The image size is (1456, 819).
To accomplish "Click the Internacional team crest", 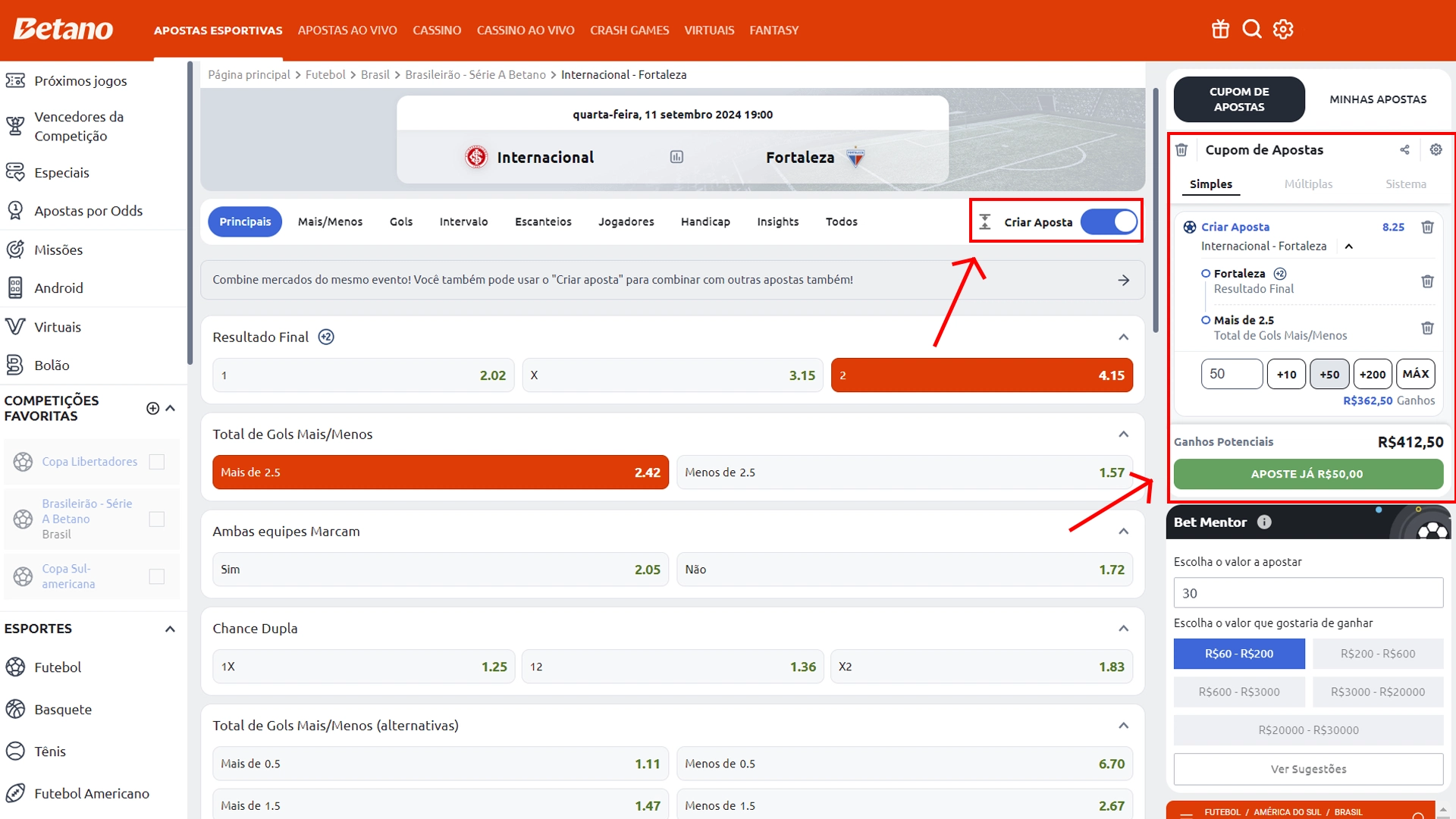I will (x=476, y=157).
